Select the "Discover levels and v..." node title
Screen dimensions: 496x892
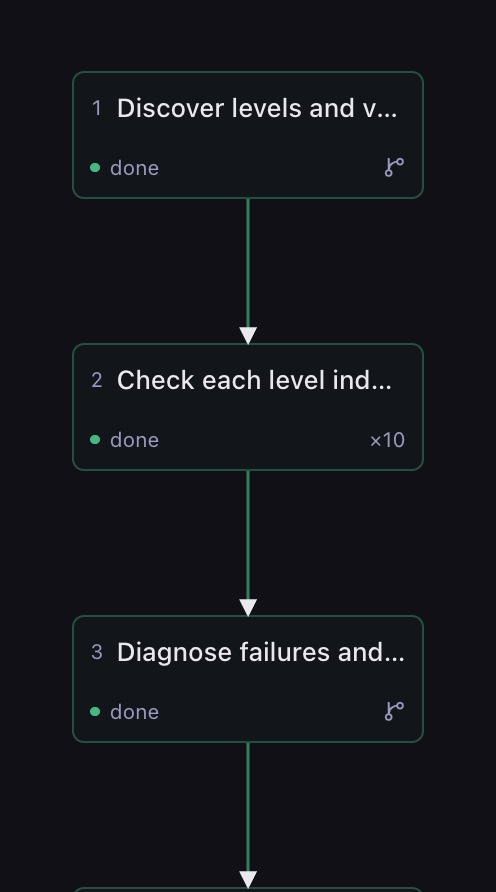(x=257, y=108)
